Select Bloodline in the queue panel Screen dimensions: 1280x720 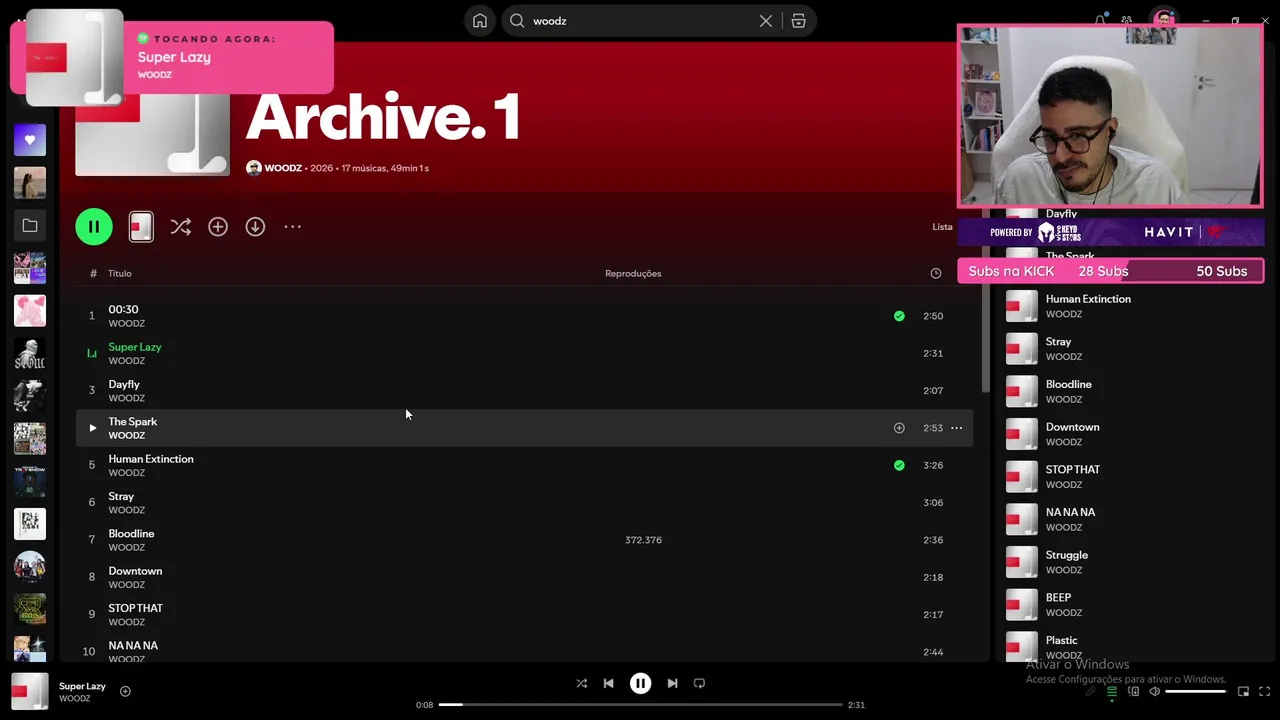click(1130, 392)
